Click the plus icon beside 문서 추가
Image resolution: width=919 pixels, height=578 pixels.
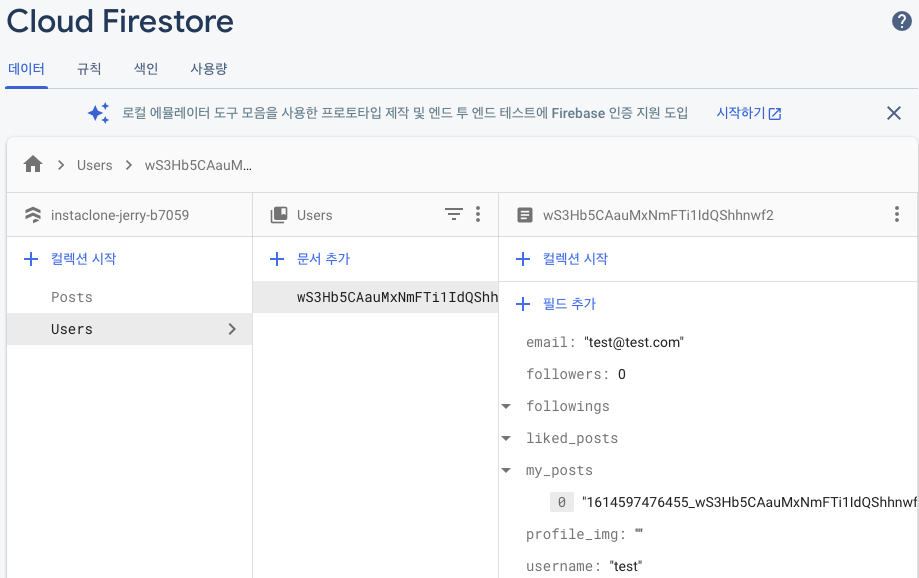point(277,259)
